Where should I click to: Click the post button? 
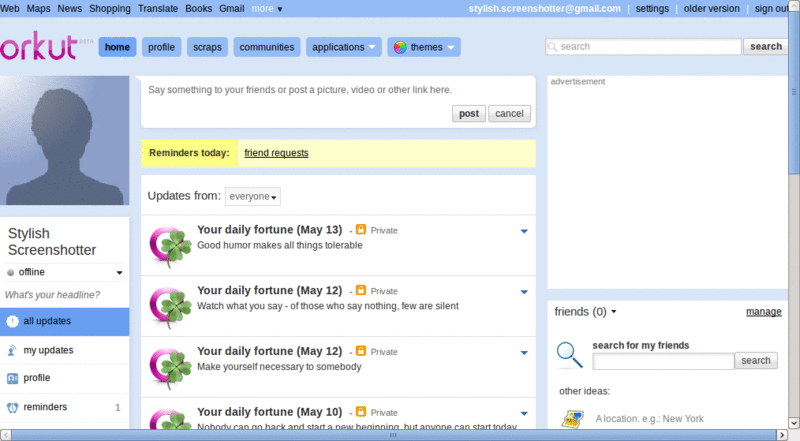469,113
